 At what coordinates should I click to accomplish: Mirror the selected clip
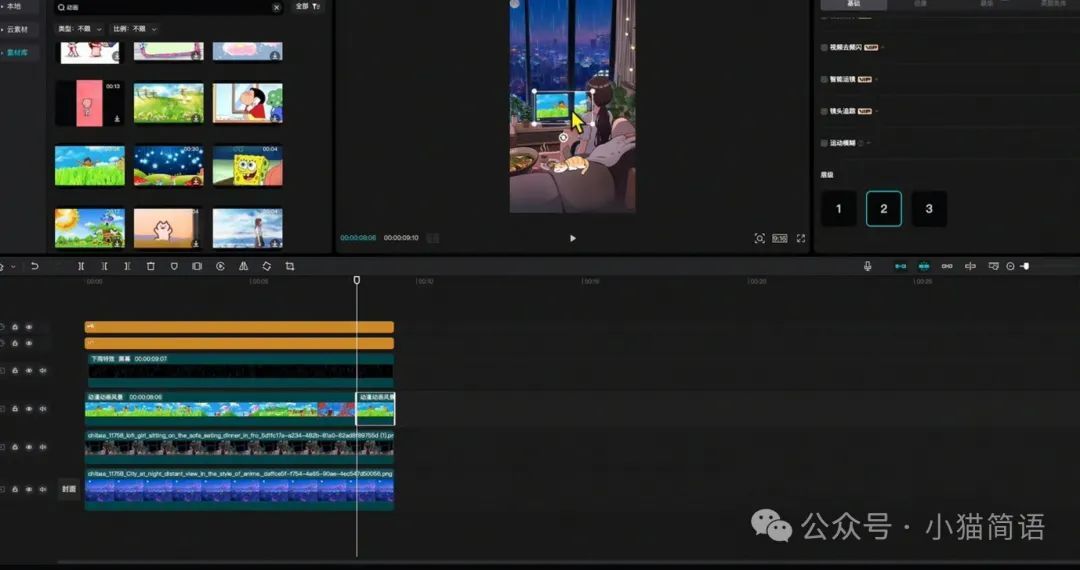(x=243, y=266)
